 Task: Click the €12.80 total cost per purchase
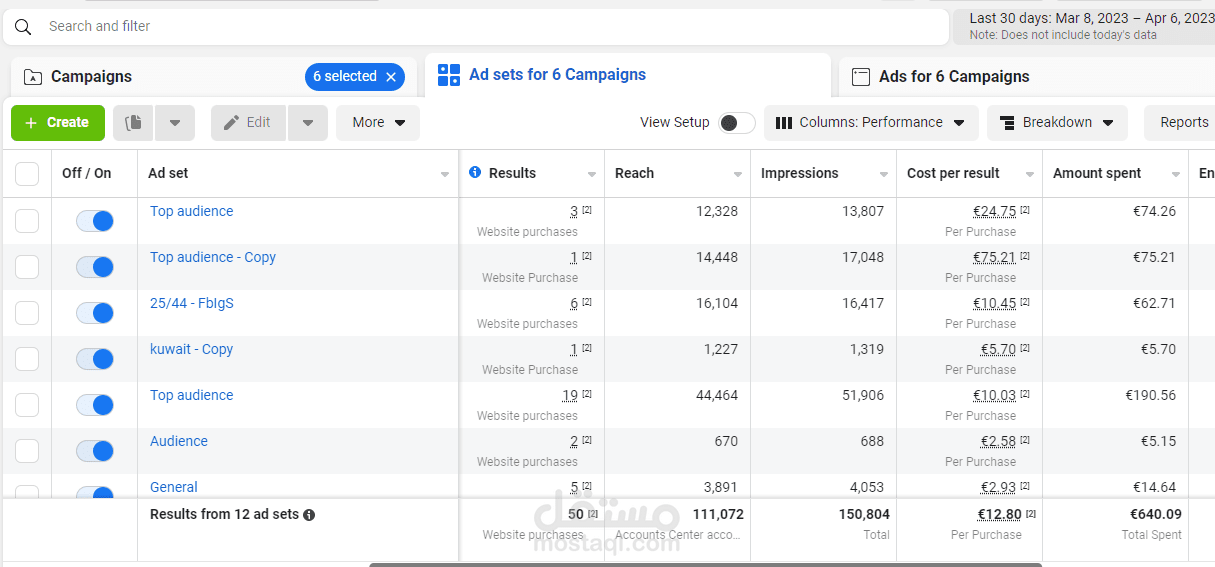[x=999, y=514]
